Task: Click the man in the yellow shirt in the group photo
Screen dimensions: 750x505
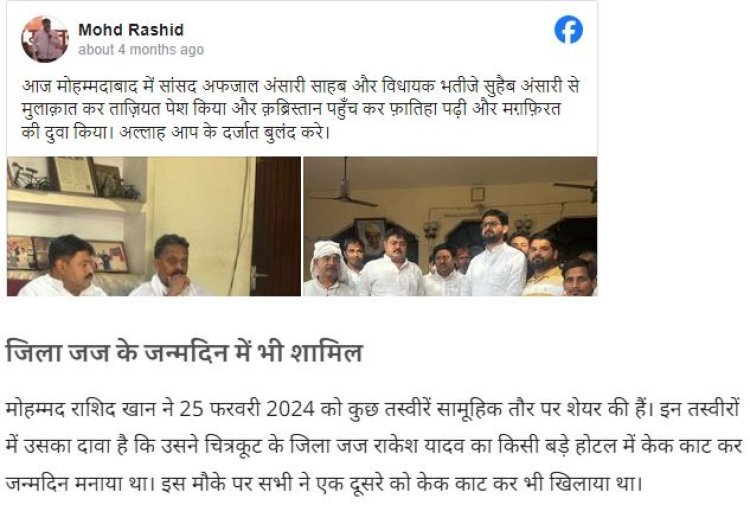Action: point(545,265)
